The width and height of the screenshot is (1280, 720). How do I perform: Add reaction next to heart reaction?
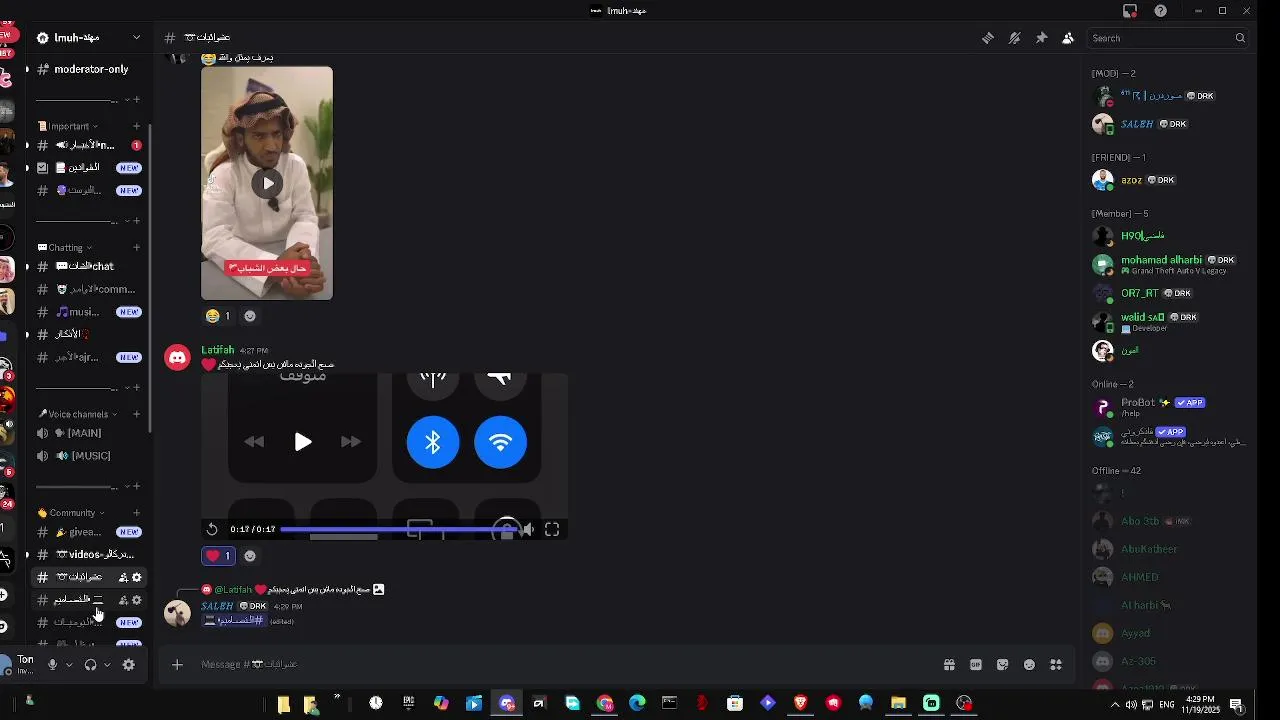coord(250,556)
